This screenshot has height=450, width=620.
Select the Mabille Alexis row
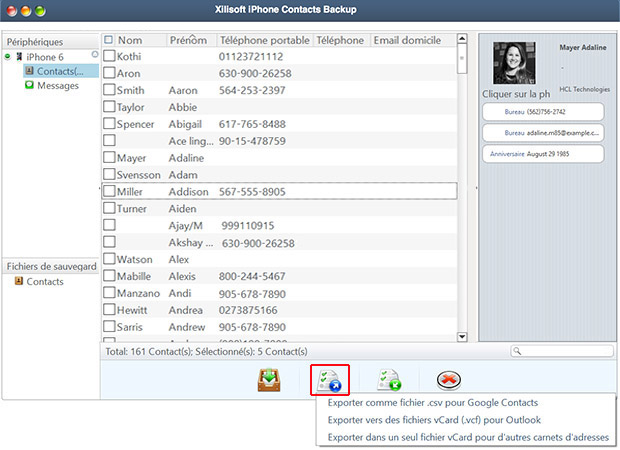tap(279, 276)
